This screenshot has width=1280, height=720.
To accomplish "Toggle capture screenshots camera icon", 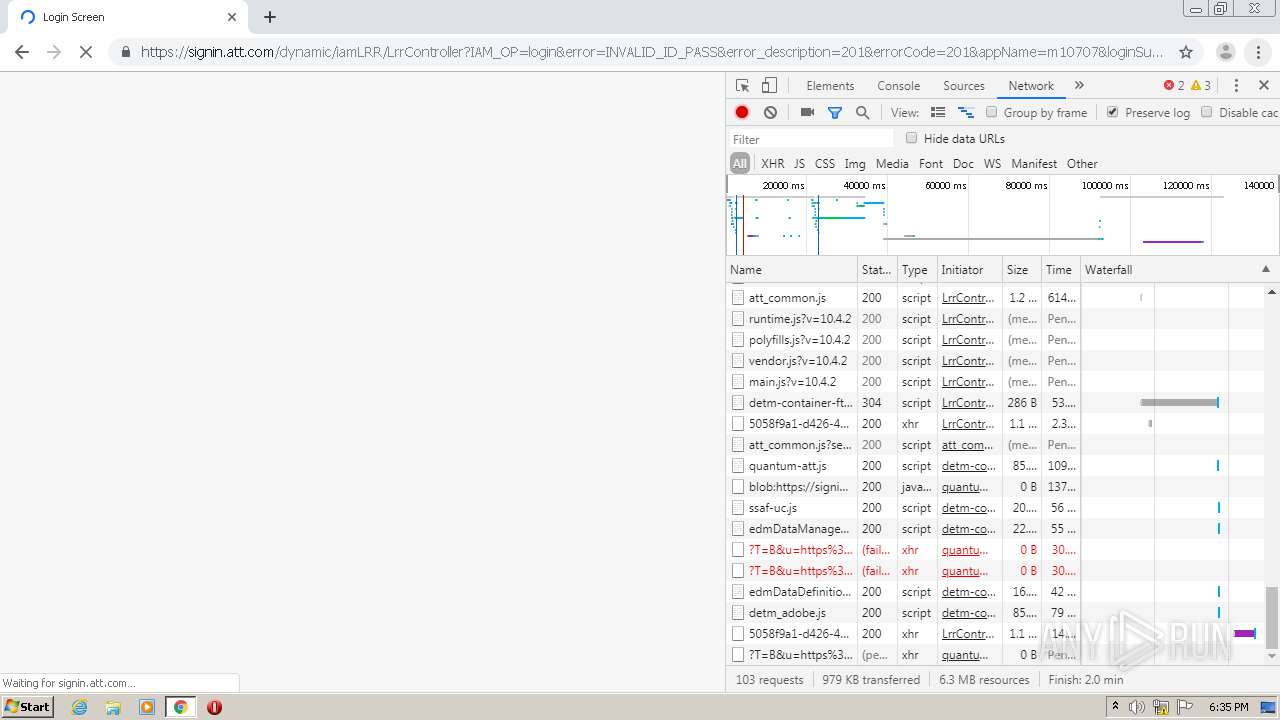I will (x=807, y=113).
